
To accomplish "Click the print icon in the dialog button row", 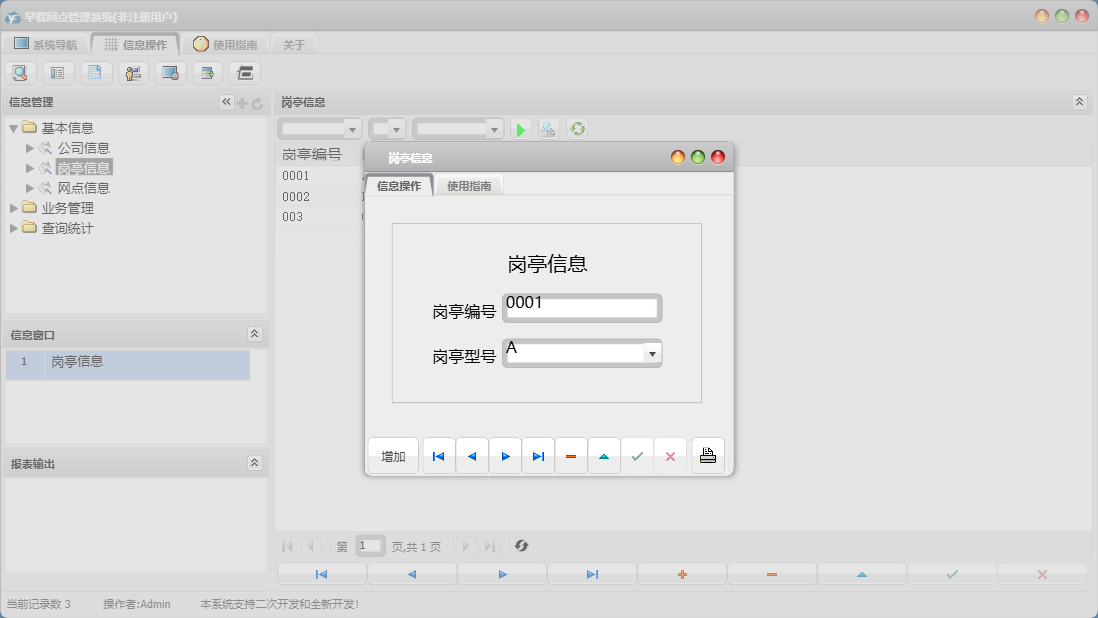I will pos(708,455).
